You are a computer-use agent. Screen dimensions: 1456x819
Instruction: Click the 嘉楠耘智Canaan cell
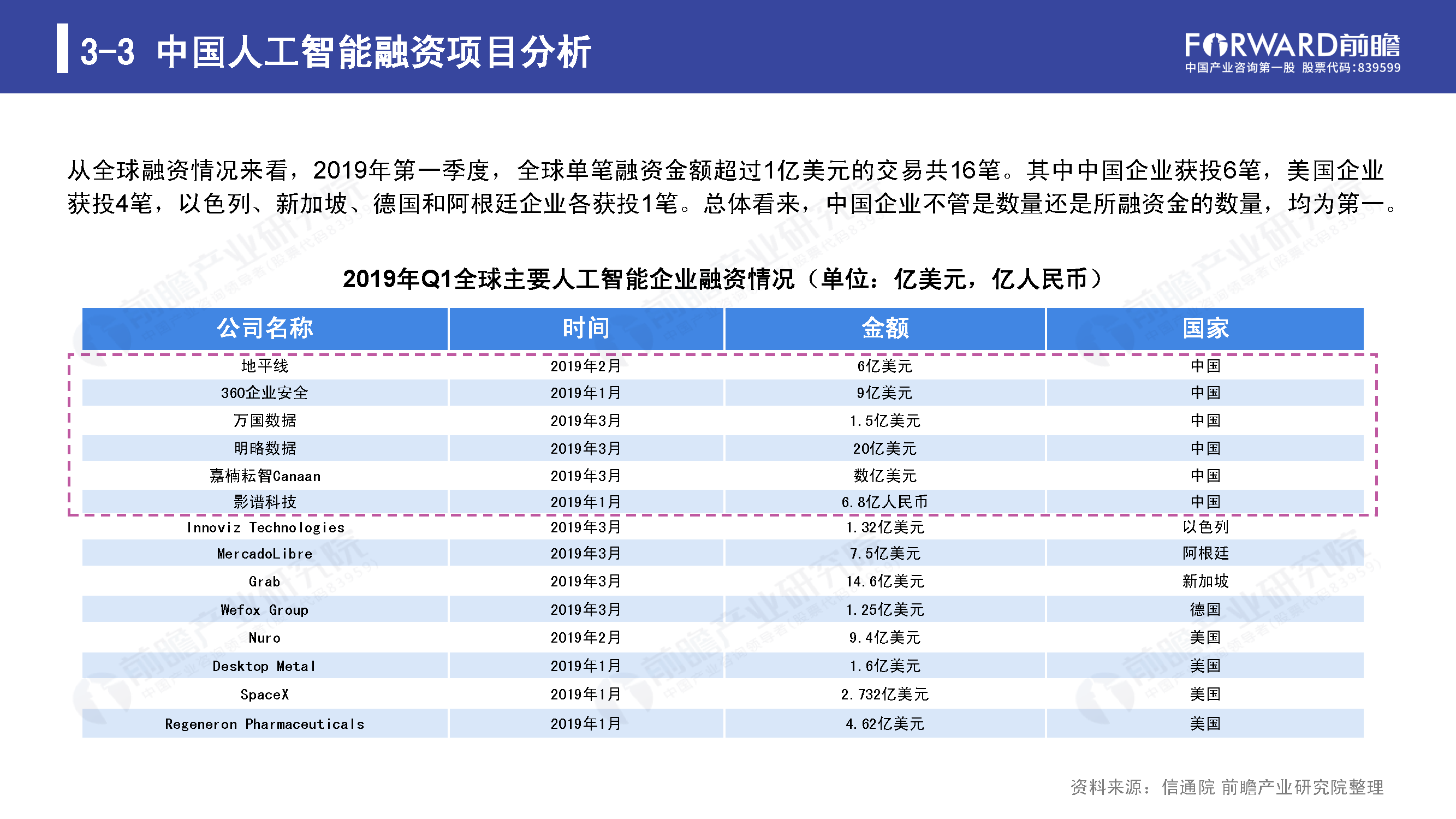click(x=265, y=476)
